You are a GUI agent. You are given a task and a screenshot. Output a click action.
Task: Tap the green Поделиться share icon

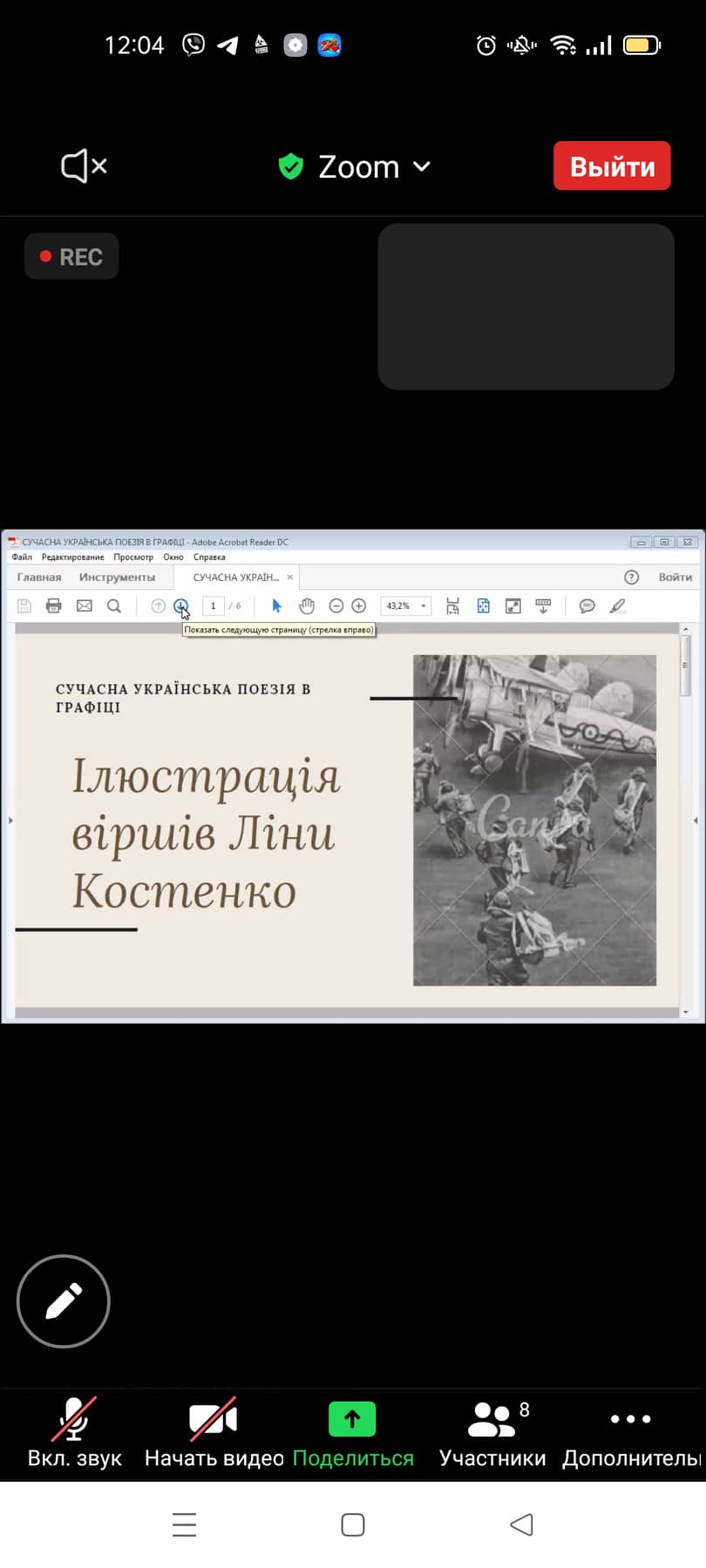pos(352,1420)
